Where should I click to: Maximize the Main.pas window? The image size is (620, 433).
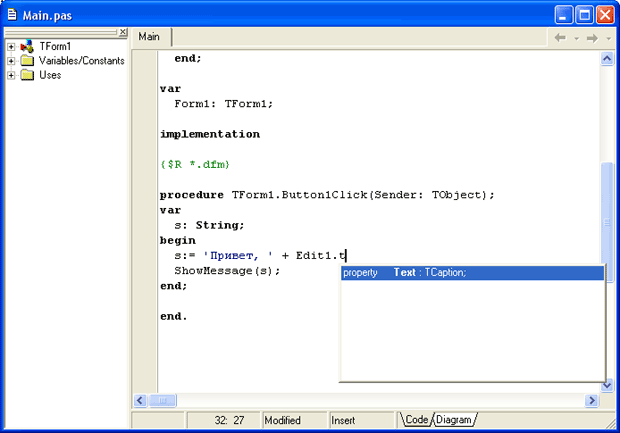pyautogui.click(x=584, y=15)
